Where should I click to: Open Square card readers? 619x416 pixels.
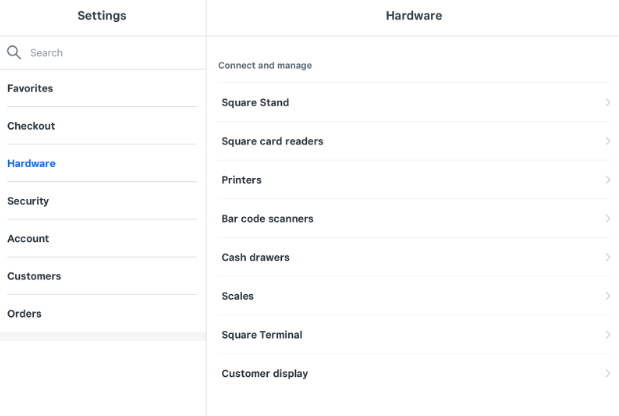tap(272, 141)
